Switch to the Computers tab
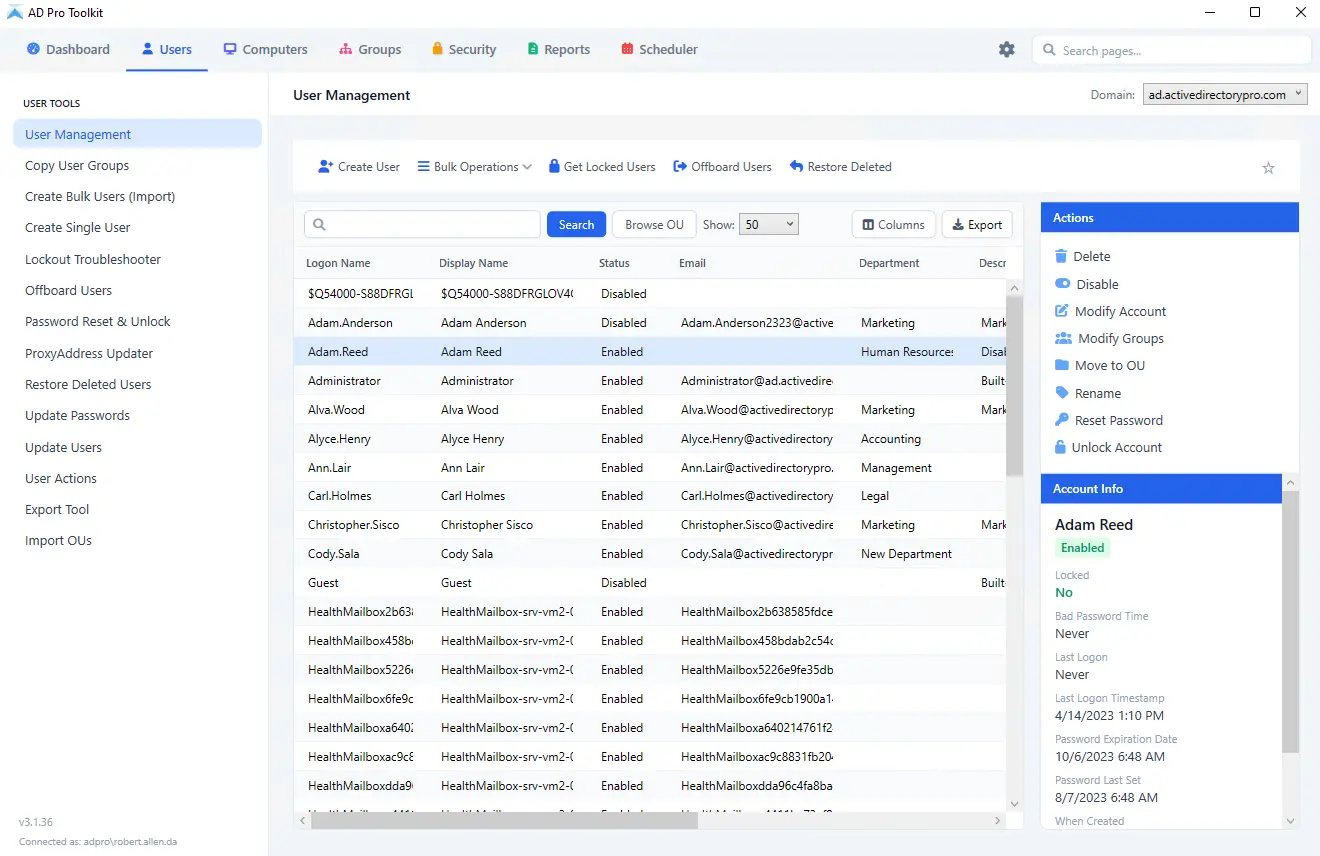Viewport: 1320px width, 856px height. click(265, 49)
